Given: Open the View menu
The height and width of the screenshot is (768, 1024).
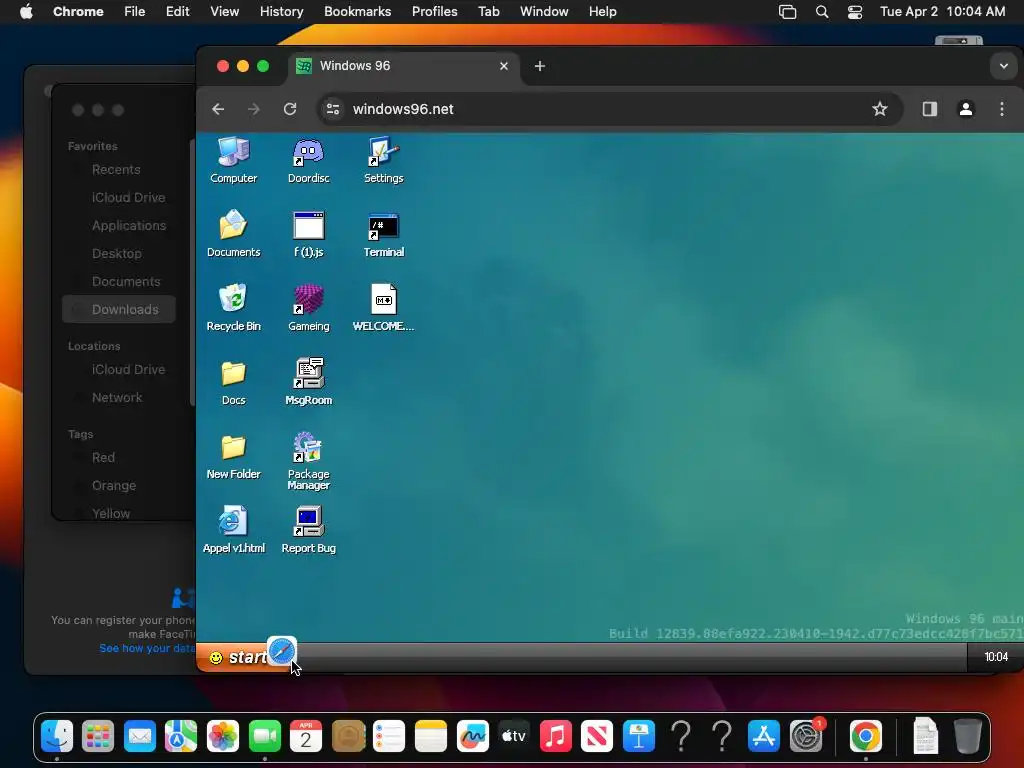Looking at the screenshot, I should (x=224, y=12).
